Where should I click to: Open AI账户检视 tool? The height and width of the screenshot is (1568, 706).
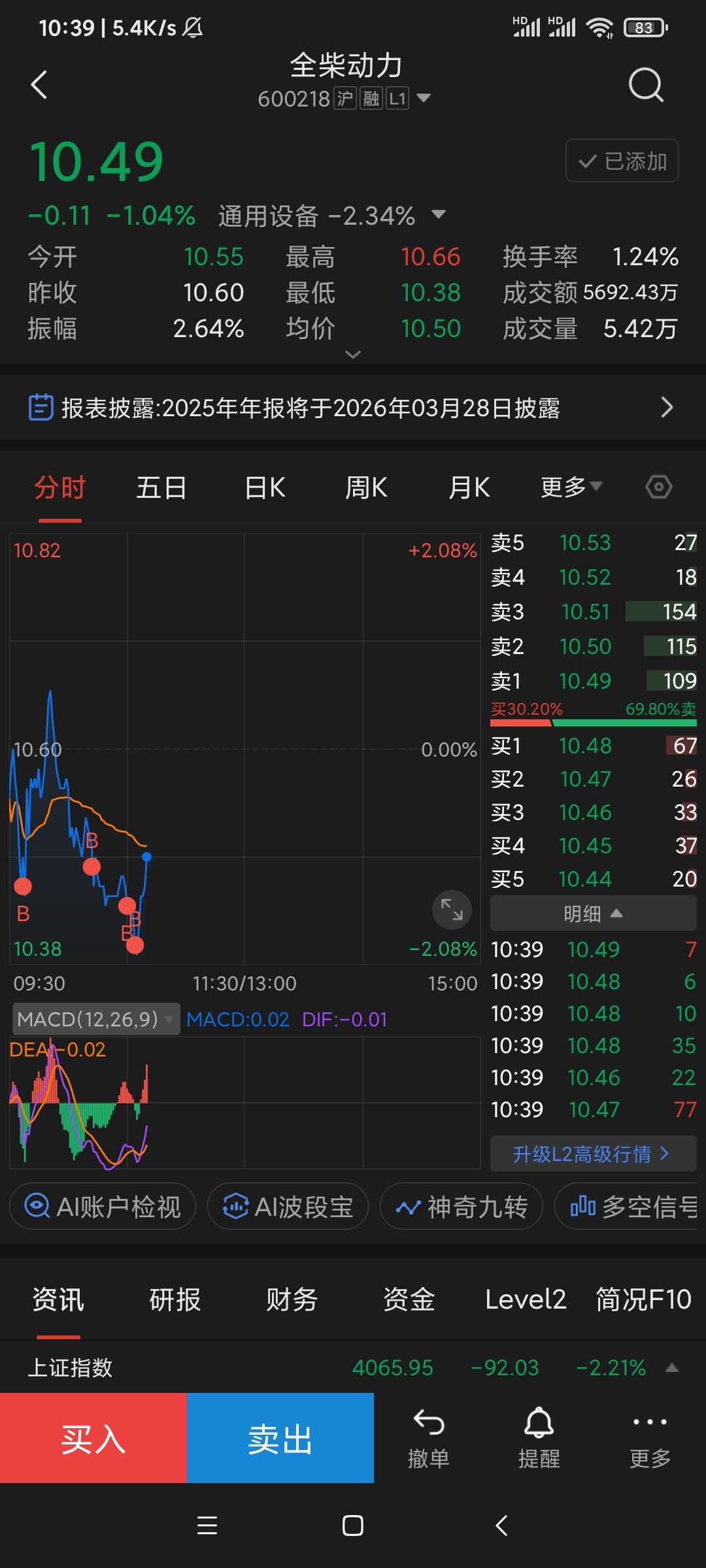tap(103, 1206)
